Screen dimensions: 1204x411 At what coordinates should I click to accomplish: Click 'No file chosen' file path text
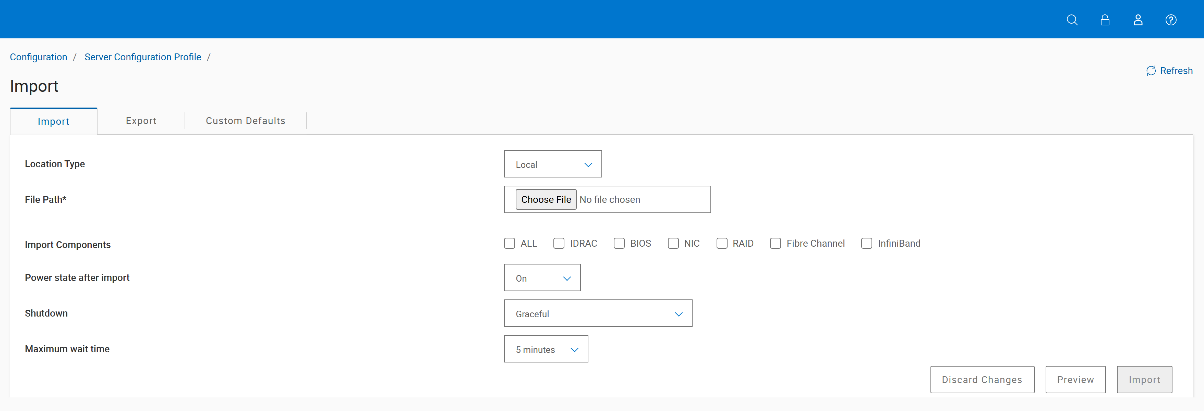(x=610, y=199)
